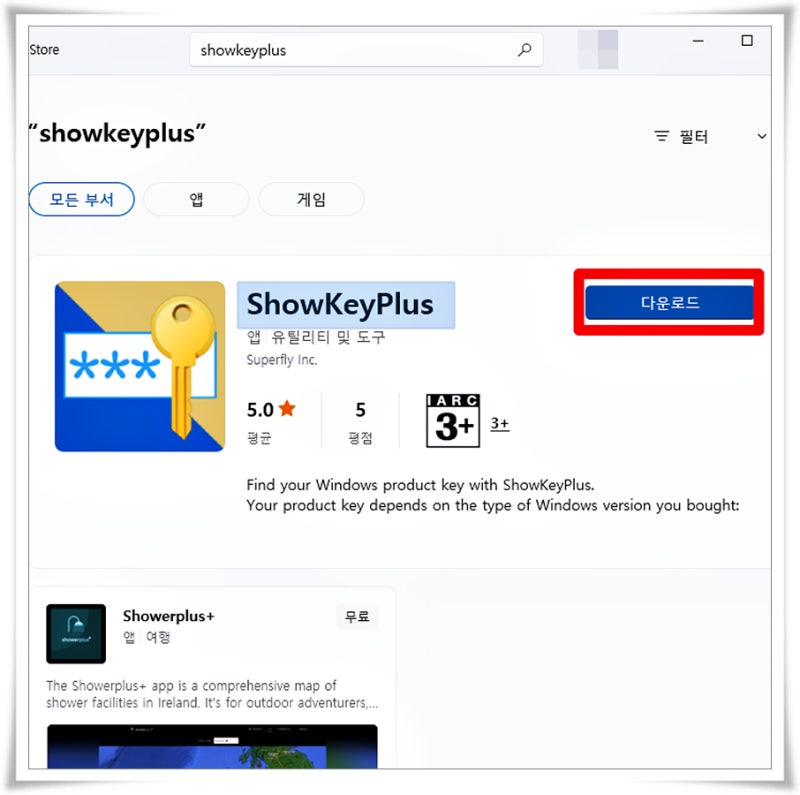Screen dimensions: 800x795
Task: Minimize the Store window
Action: click(698, 40)
